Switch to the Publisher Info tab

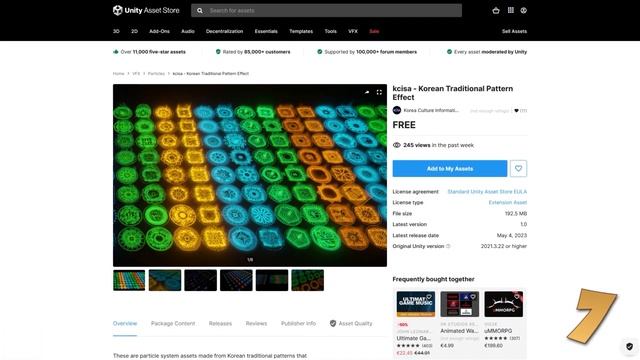point(298,323)
